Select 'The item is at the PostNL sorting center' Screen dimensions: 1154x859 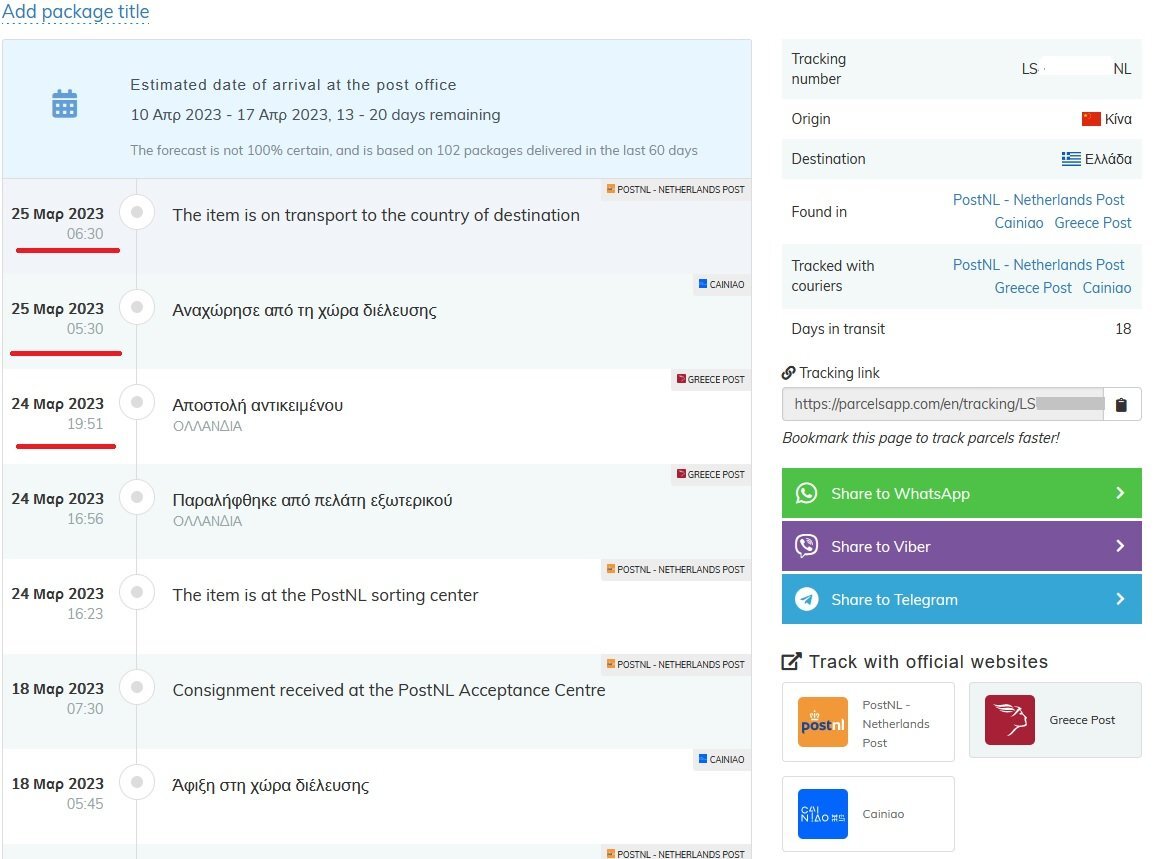tap(325, 595)
